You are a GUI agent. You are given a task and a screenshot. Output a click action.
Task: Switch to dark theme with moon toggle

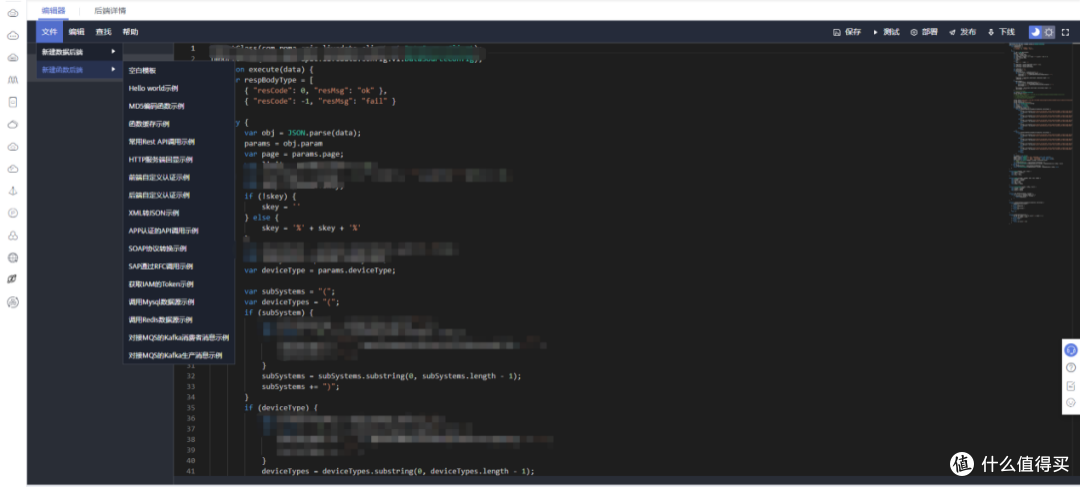tap(1035, 32)
